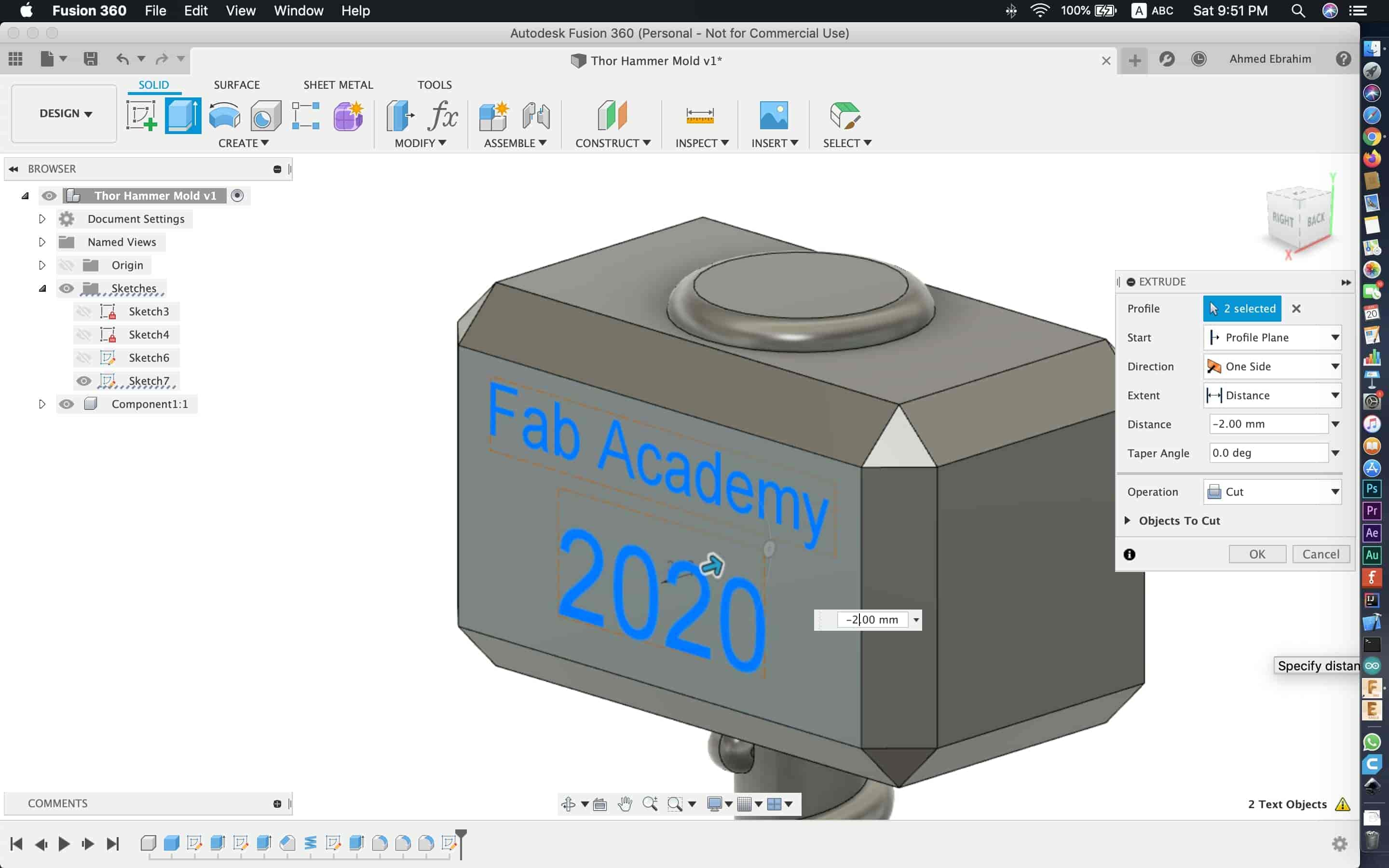Click the warning triangle icon
The width and height of the screenshot is (1389, 868).
pyautogui.click(x=1342, y=804)
